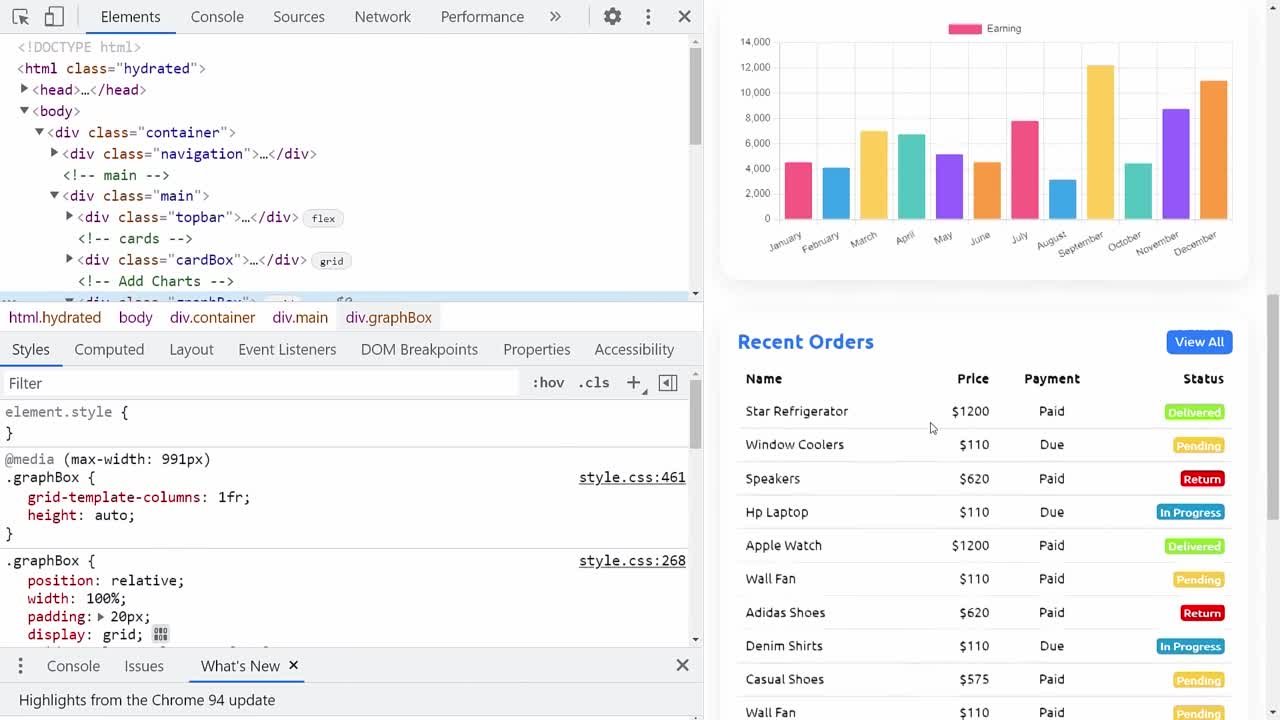Open the Accessibility tab
The image size is (1280, 720).
point(634,349)
